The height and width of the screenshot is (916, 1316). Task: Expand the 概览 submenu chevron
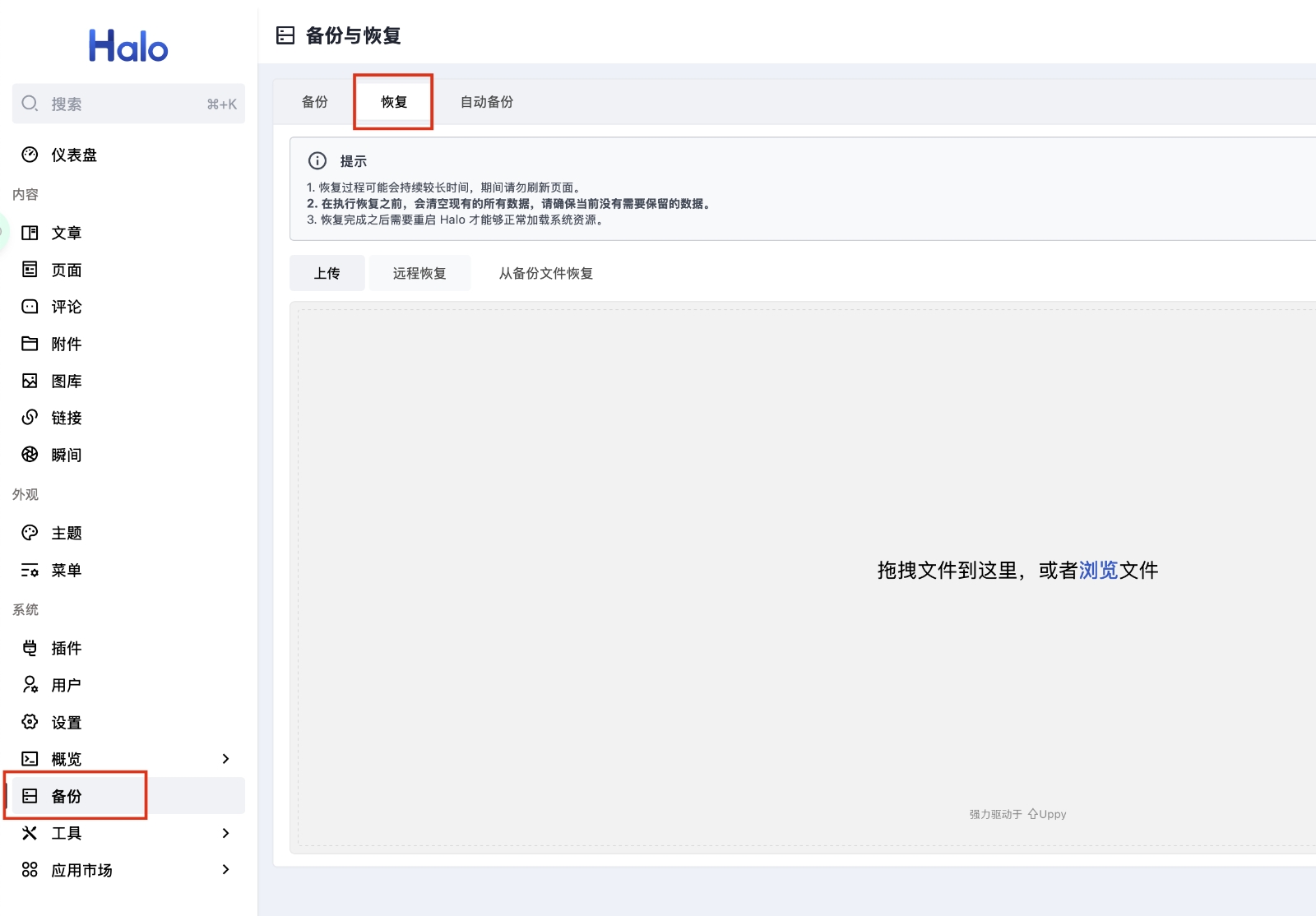pos(225,759)
